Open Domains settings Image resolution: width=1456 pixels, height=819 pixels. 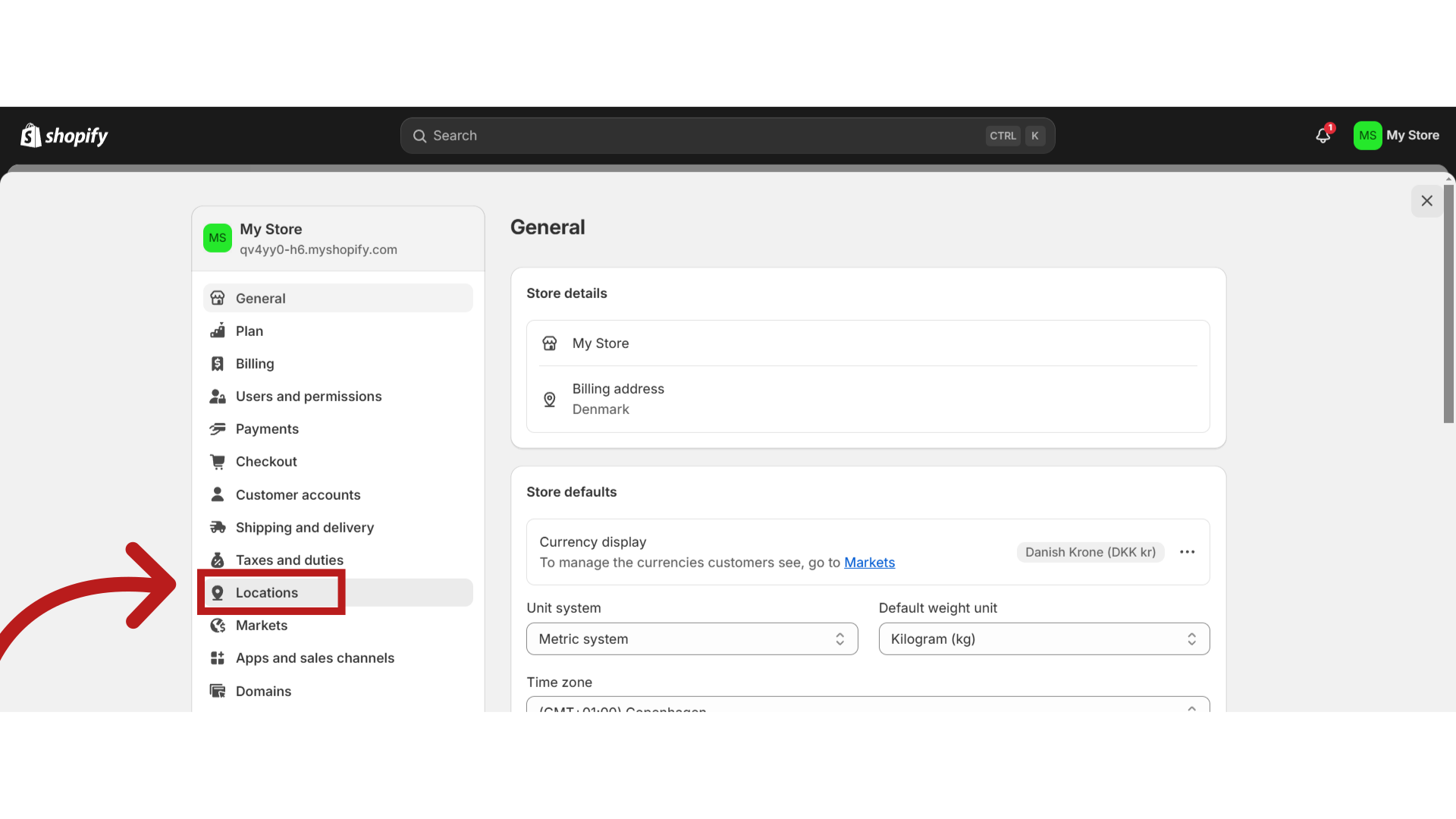tap(338, 691)
